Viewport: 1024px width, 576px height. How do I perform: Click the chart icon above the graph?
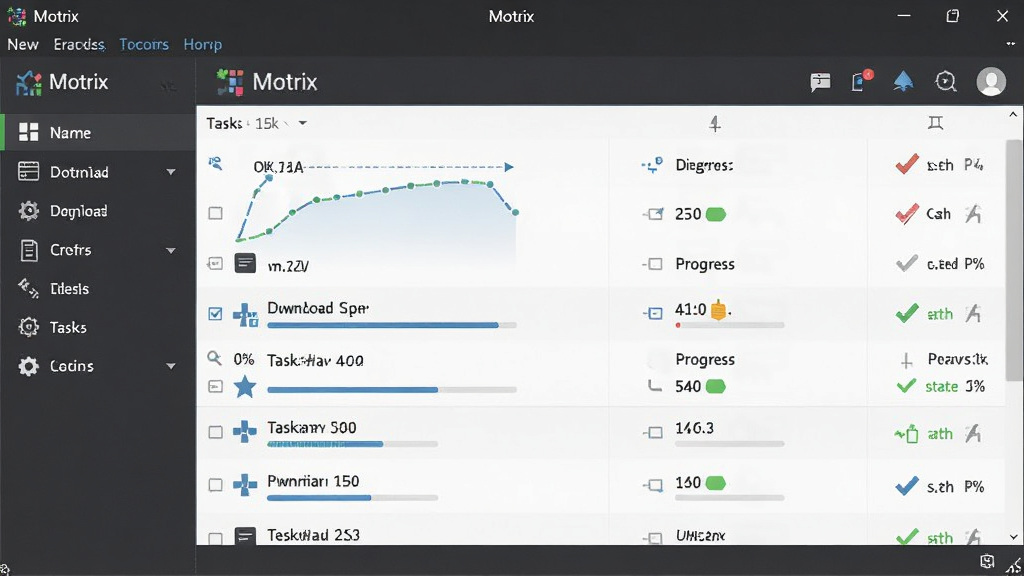click(x=215, y=163)
